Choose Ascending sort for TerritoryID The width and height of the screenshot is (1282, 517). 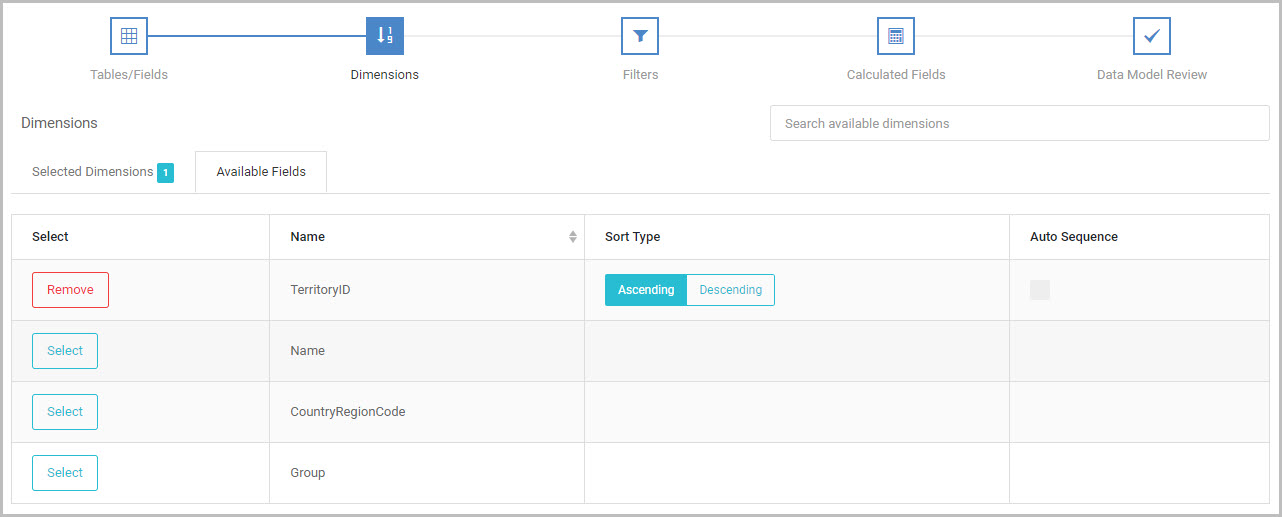646,290
